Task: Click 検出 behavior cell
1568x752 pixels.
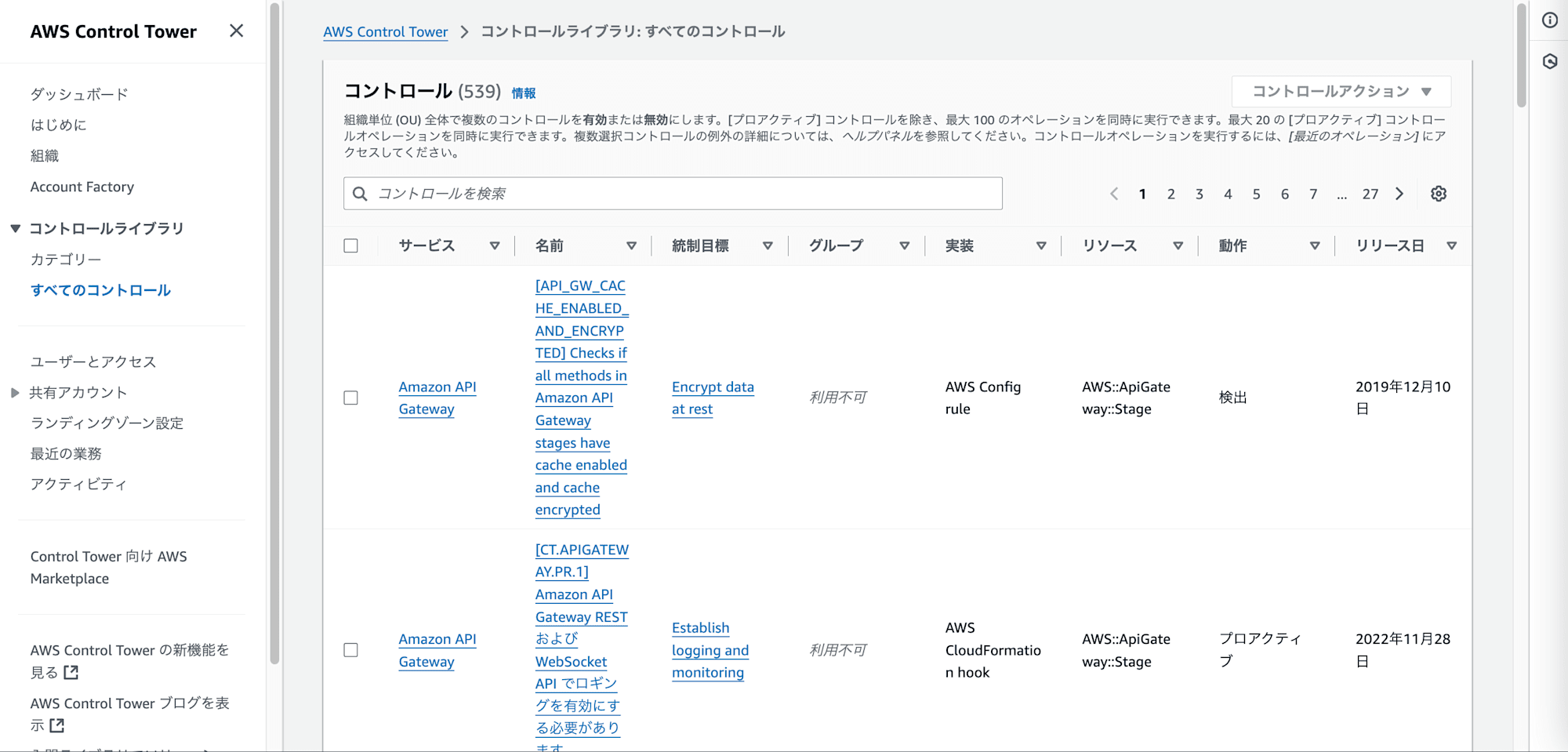Action: click(x=1232, y=398)
